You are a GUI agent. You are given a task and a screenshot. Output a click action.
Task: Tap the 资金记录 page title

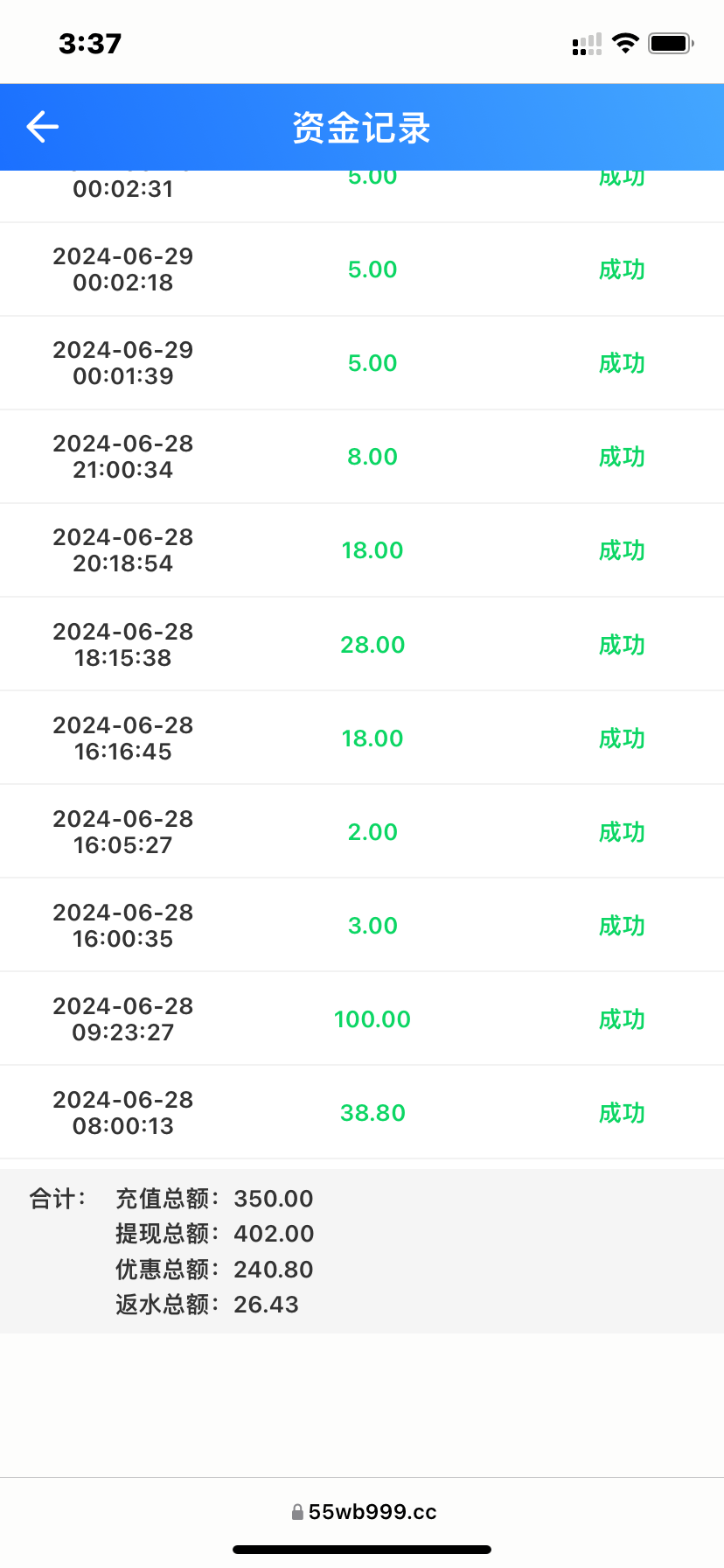pyautogui.click(x=361, y=129)
